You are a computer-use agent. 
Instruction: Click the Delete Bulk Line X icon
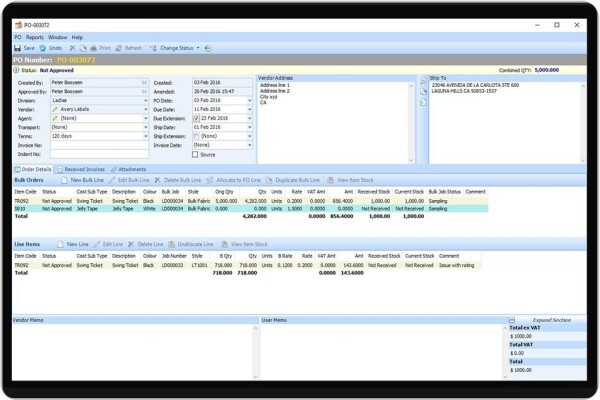pos(158,180)
